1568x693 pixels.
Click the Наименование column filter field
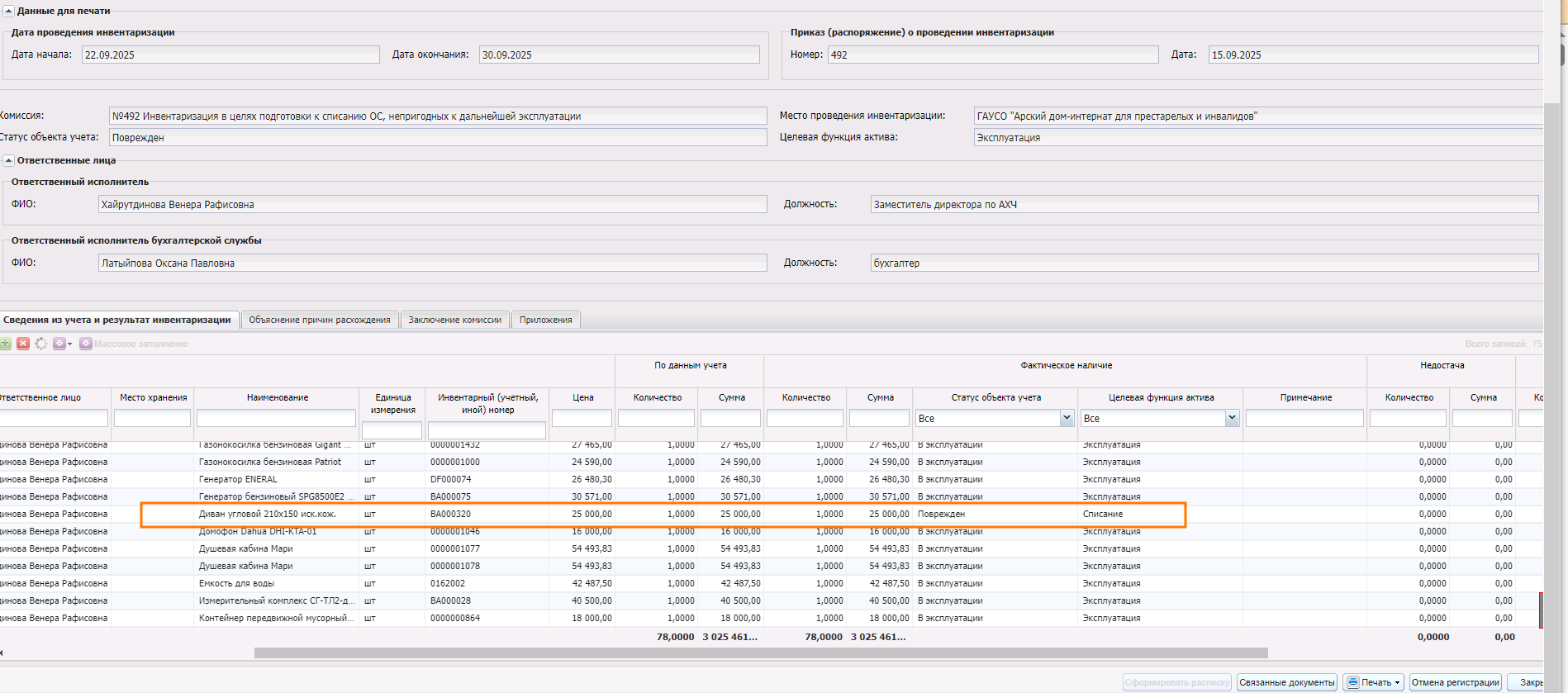pyautogui.click(x=276, y=418)
